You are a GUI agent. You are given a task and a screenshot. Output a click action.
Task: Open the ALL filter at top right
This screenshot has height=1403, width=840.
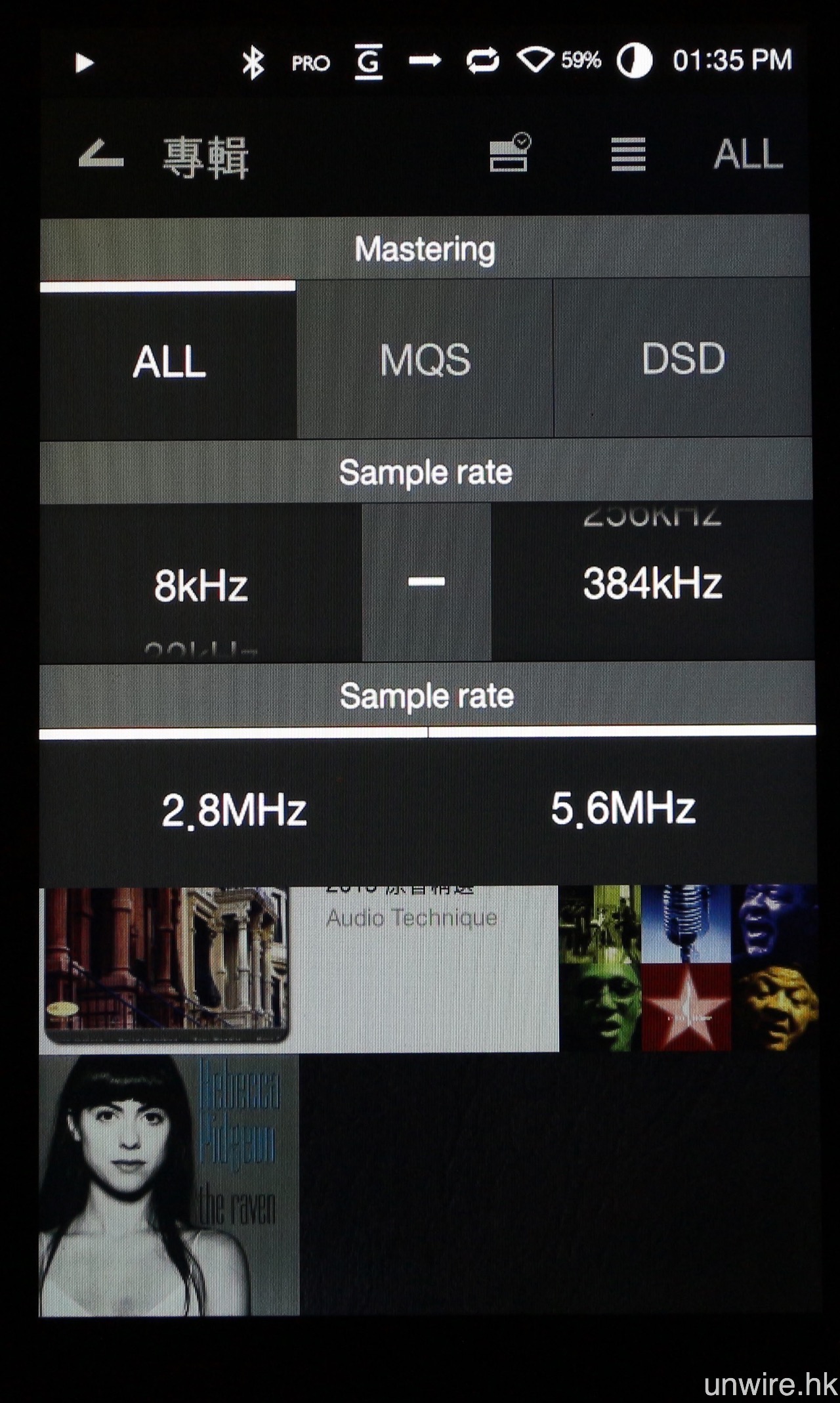pos(748,155)
